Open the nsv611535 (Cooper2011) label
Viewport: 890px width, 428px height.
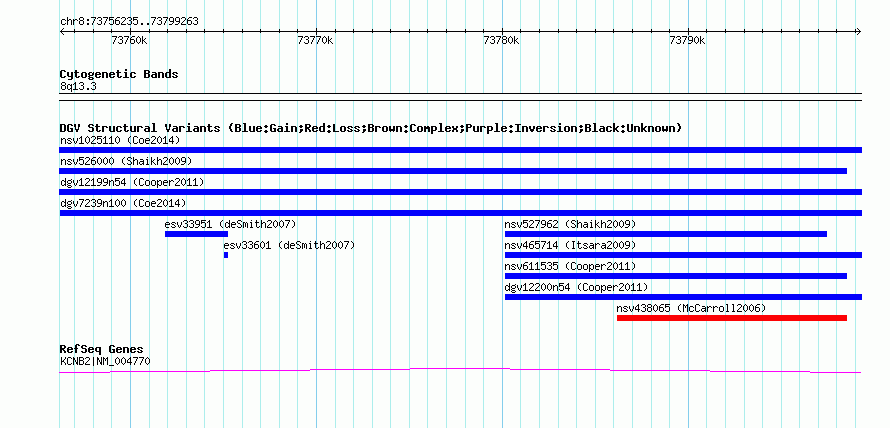(x=570, y=266)
